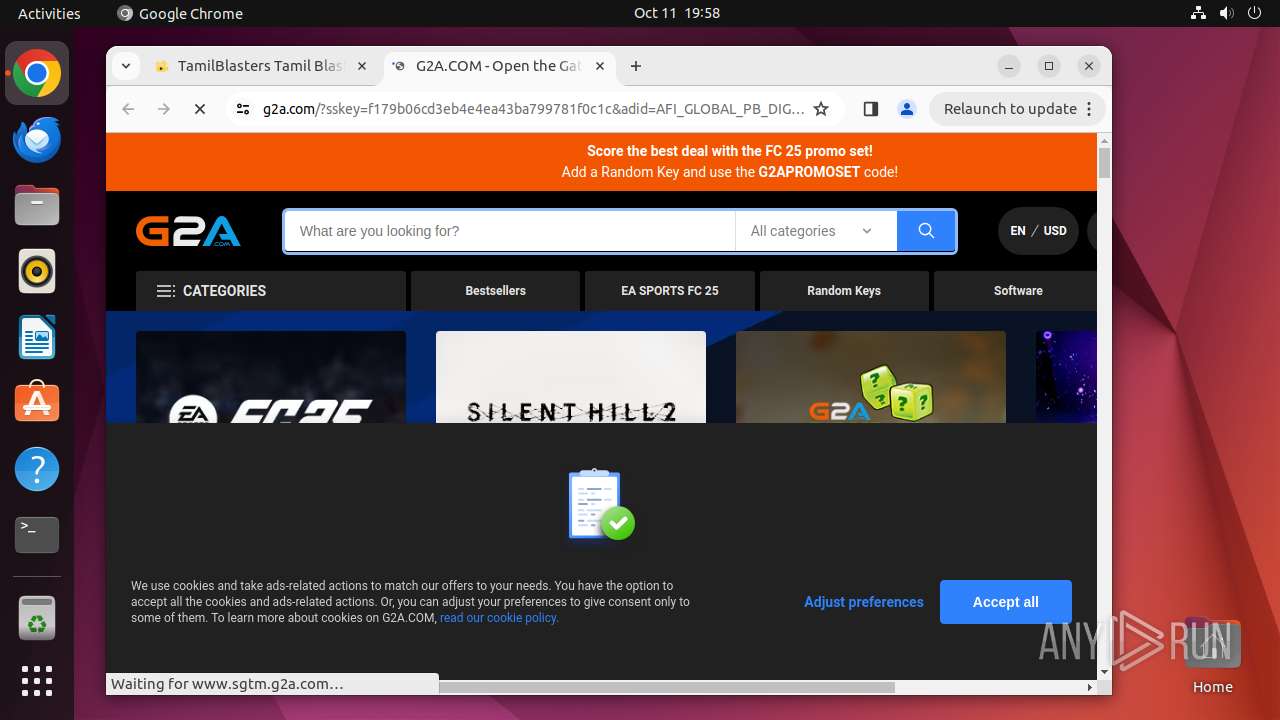This screenshot has height=720, width=1280.
Task: Open EN / USD language currency selector
Action: pos(1038,231)
